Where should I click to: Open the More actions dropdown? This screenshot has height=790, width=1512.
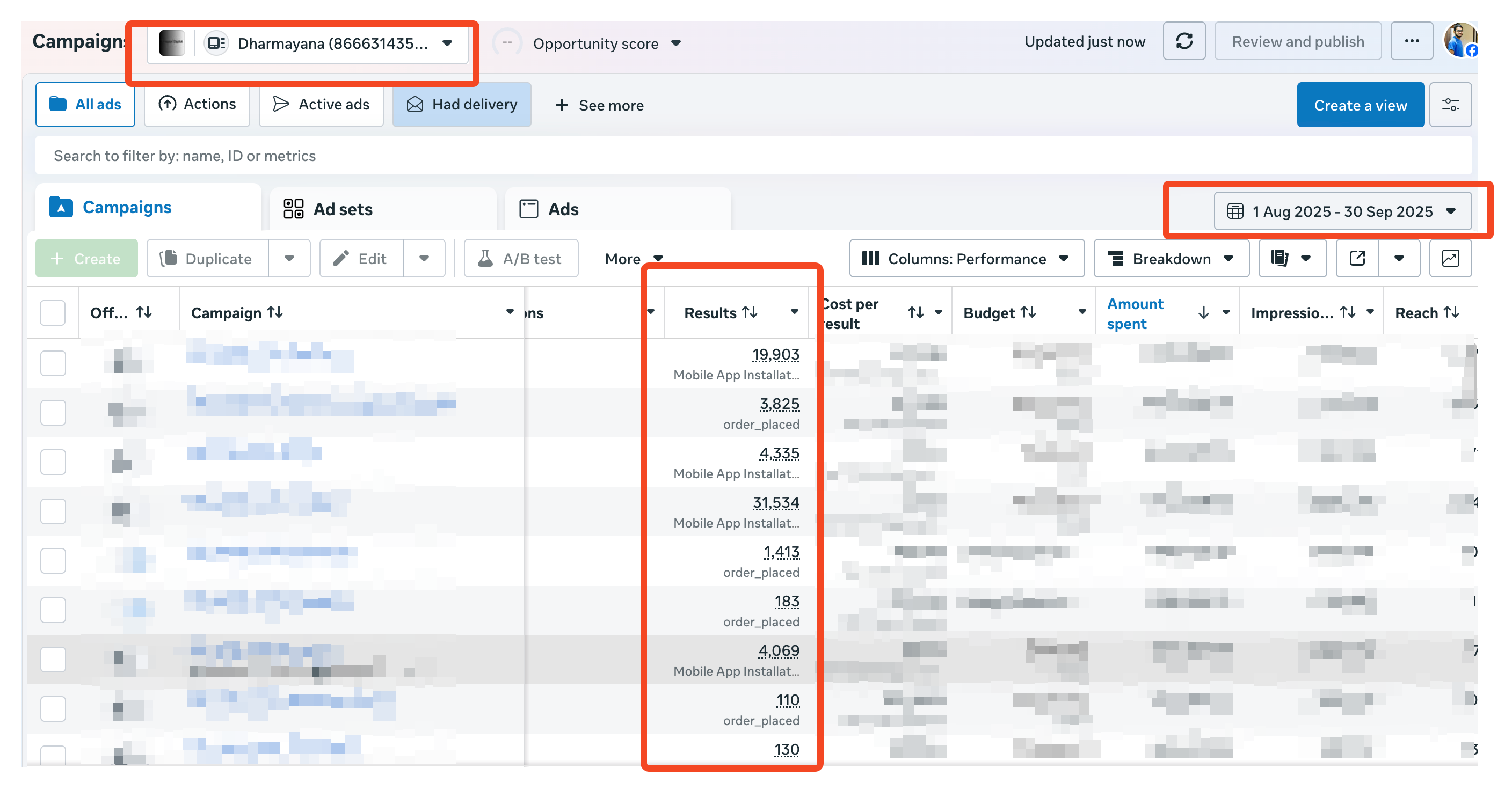[x=634, y=258]
